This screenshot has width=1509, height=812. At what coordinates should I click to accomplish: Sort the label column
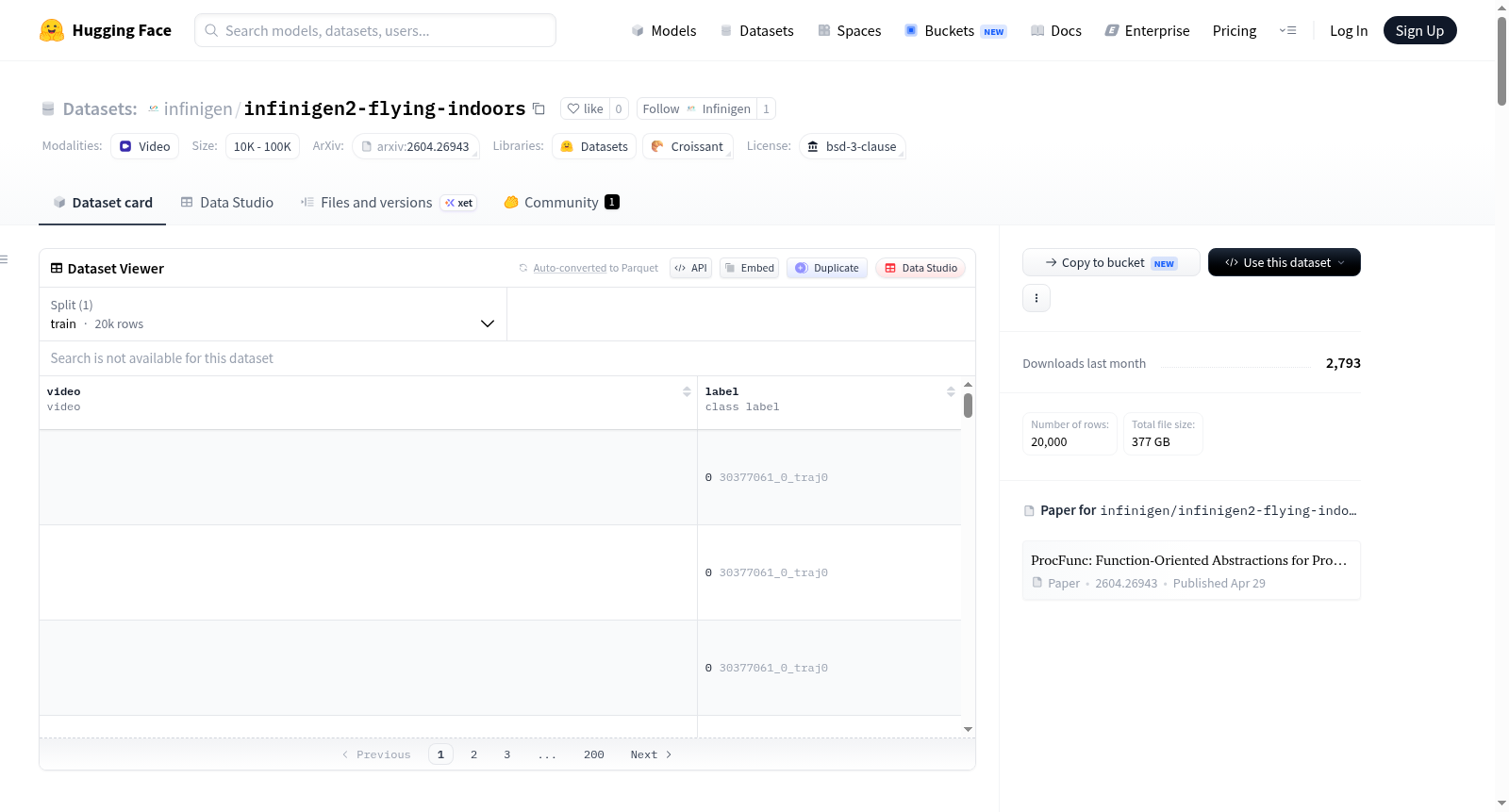click(951, 391)
